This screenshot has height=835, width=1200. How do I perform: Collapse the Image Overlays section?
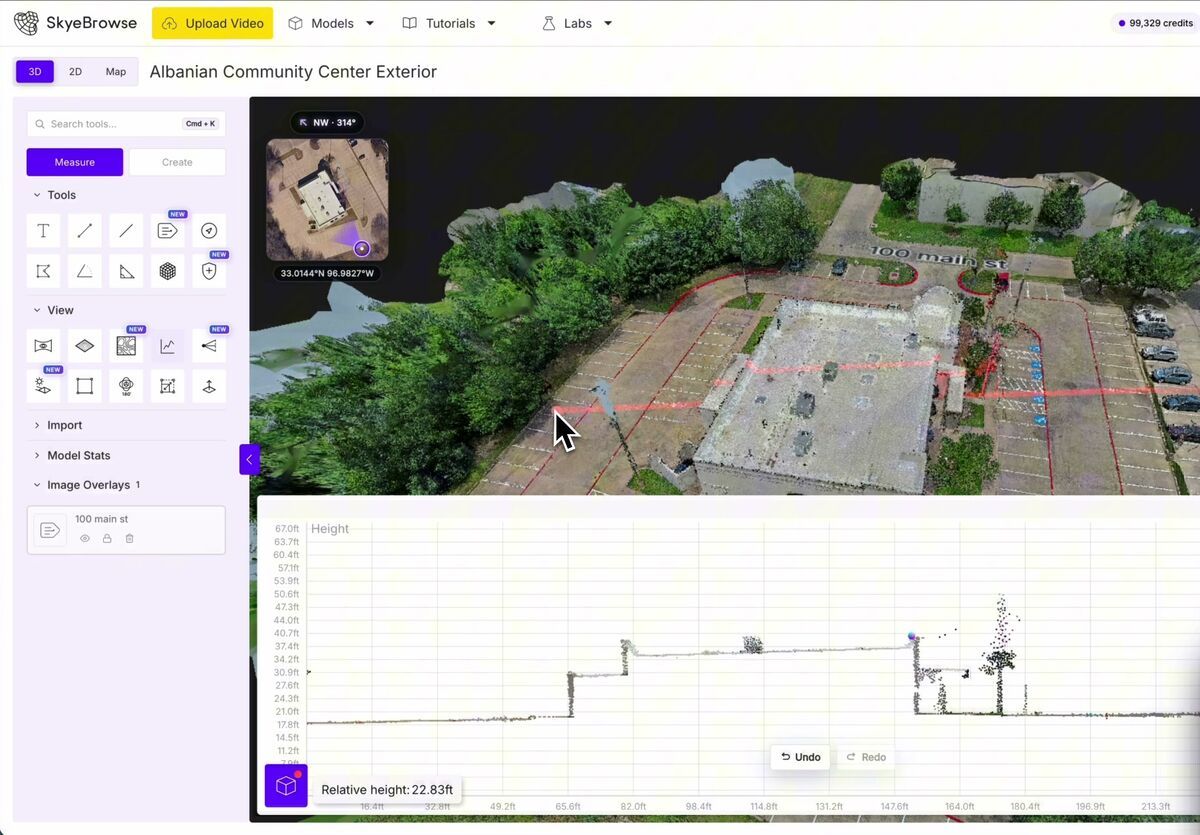(x=85, y=485)
